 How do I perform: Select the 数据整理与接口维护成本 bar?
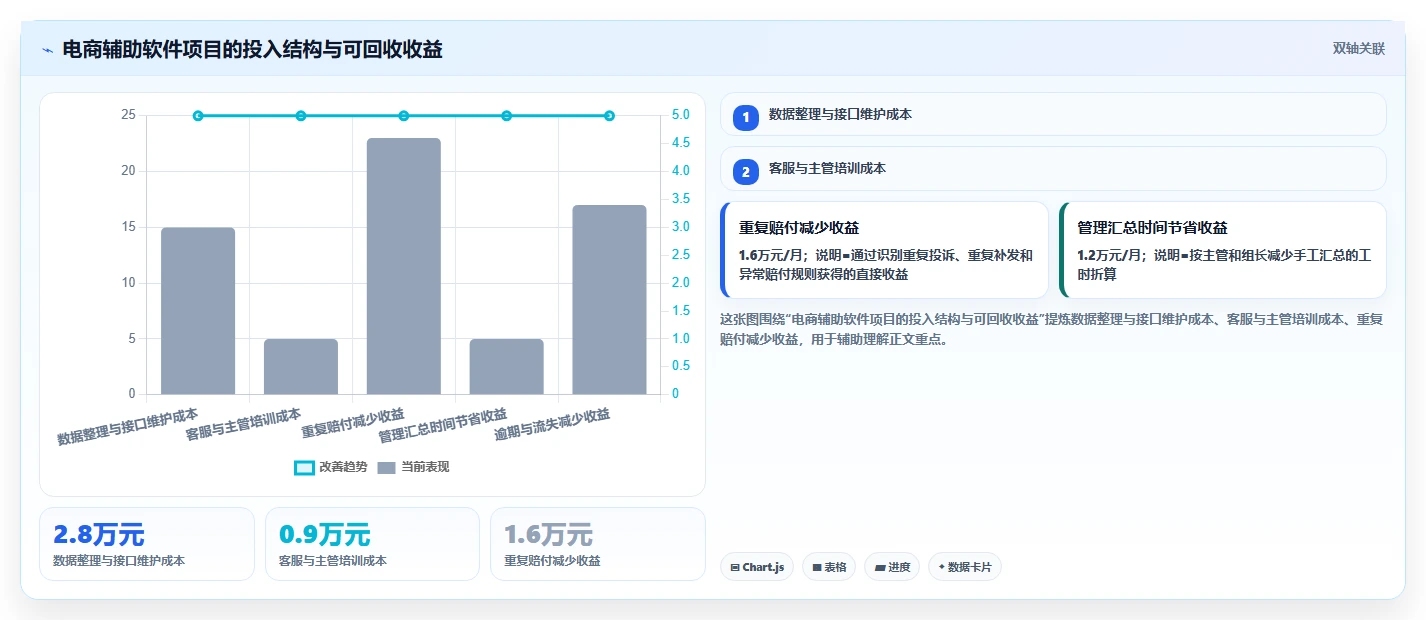[198, 311]
